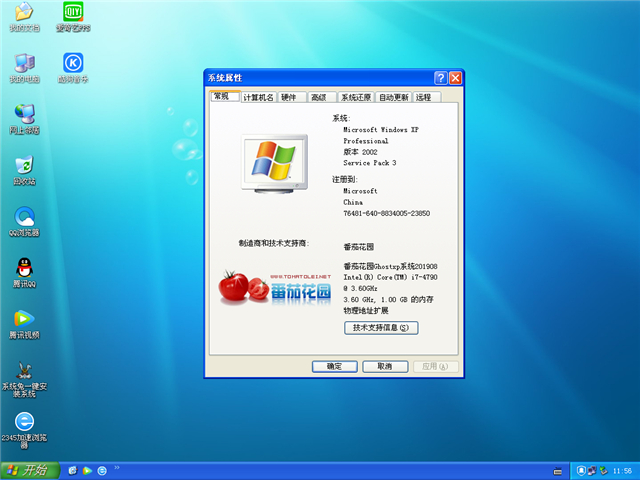Open the iQIYI PPS desktop icon
Image resolution: width=640 pixels, height=480 pixels.
pyautogui.click(x=73, y=16)
